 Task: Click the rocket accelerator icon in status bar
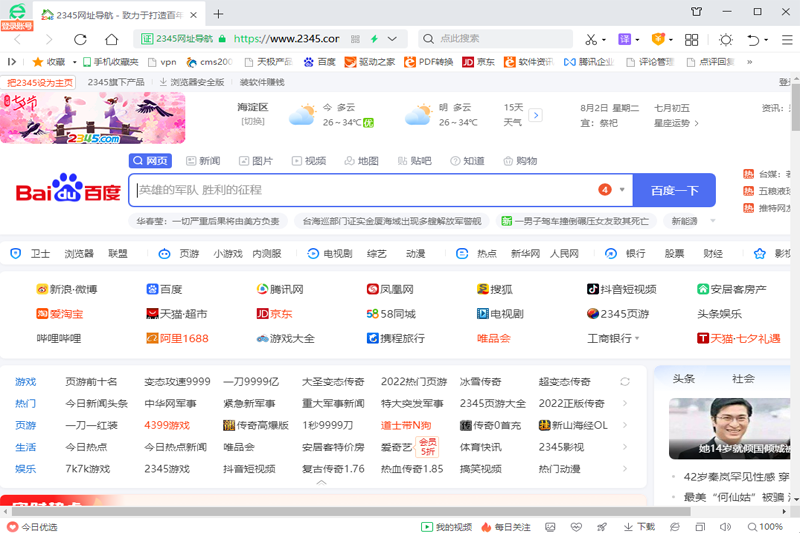click(602, 527)
